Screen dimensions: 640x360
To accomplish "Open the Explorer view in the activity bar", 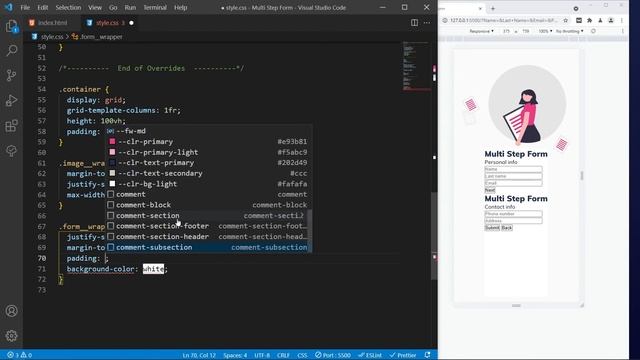I will pyautogui.click(x=11, y=27).
